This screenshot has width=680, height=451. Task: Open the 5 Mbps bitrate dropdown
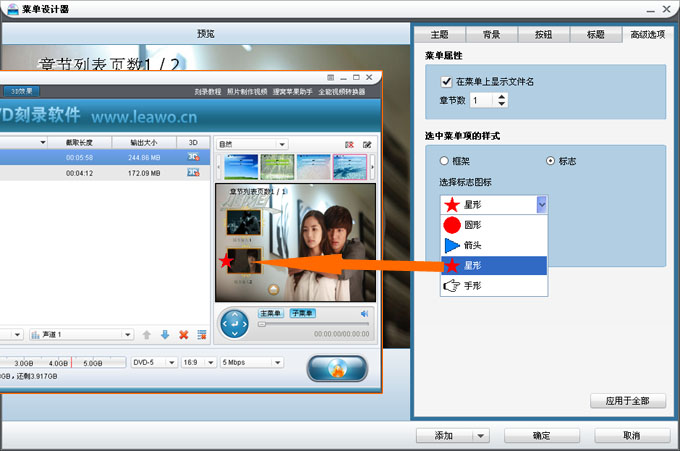coord(278,363)
